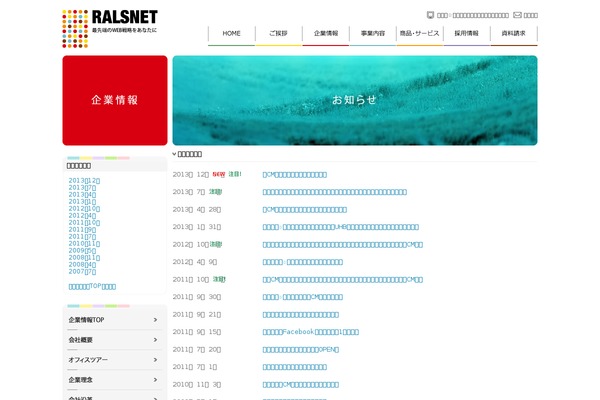Open the 企業理念 sidebar menu item
The image size is (600, 400).
115,379
